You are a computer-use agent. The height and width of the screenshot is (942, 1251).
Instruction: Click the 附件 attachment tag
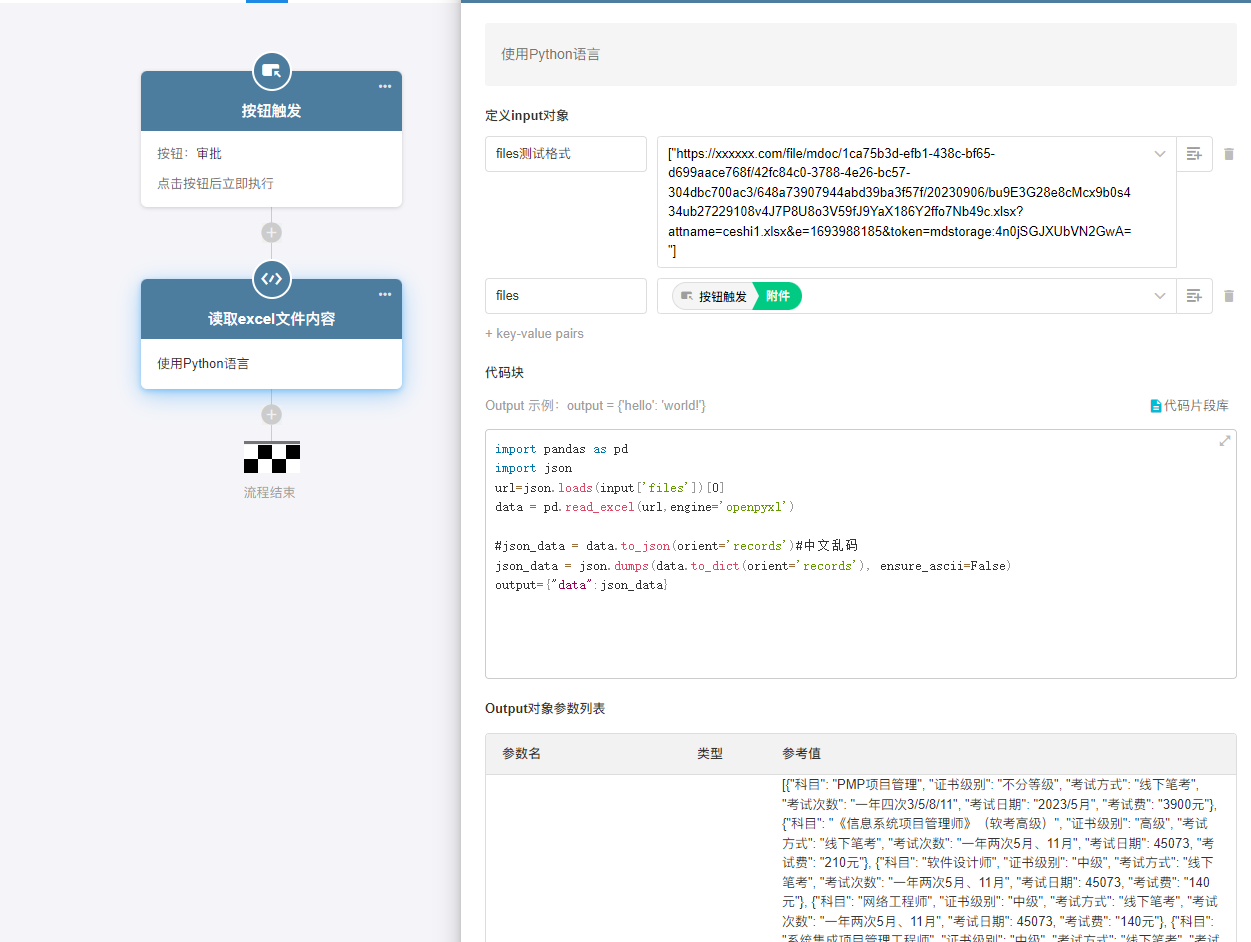777,297
